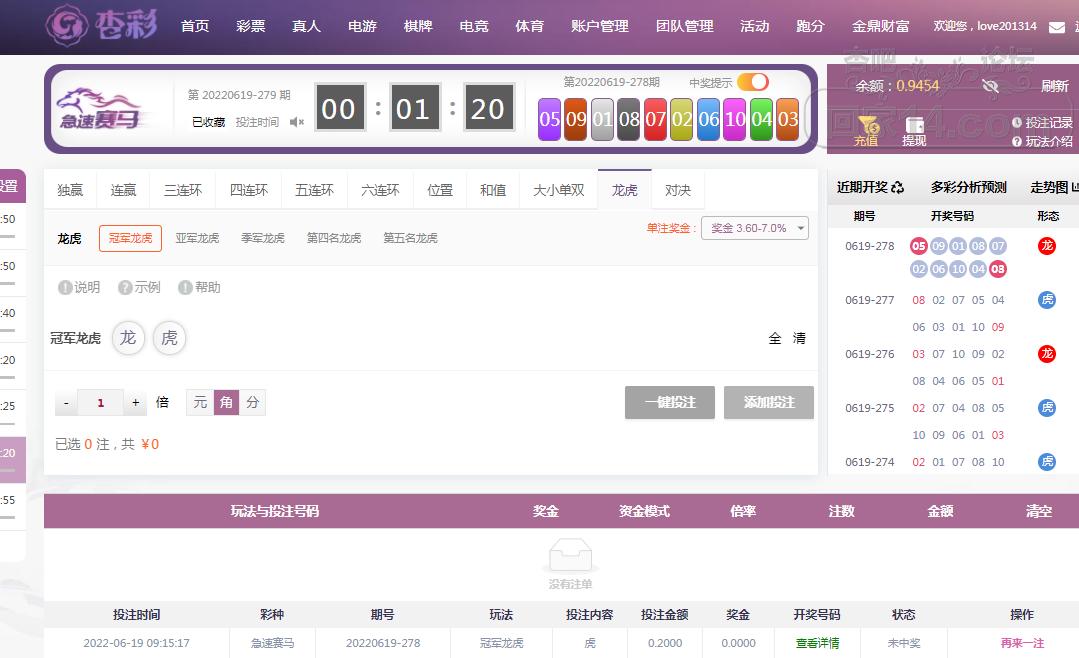Toggle the 中奖提示 switch
The image size is (1079, 658).
pyautogui.click(x=753, y=82)
